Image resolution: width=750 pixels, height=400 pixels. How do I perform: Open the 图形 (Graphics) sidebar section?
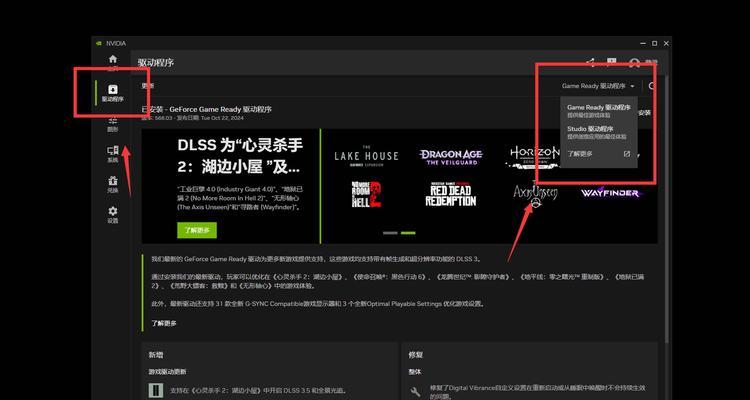click(112, 124)
